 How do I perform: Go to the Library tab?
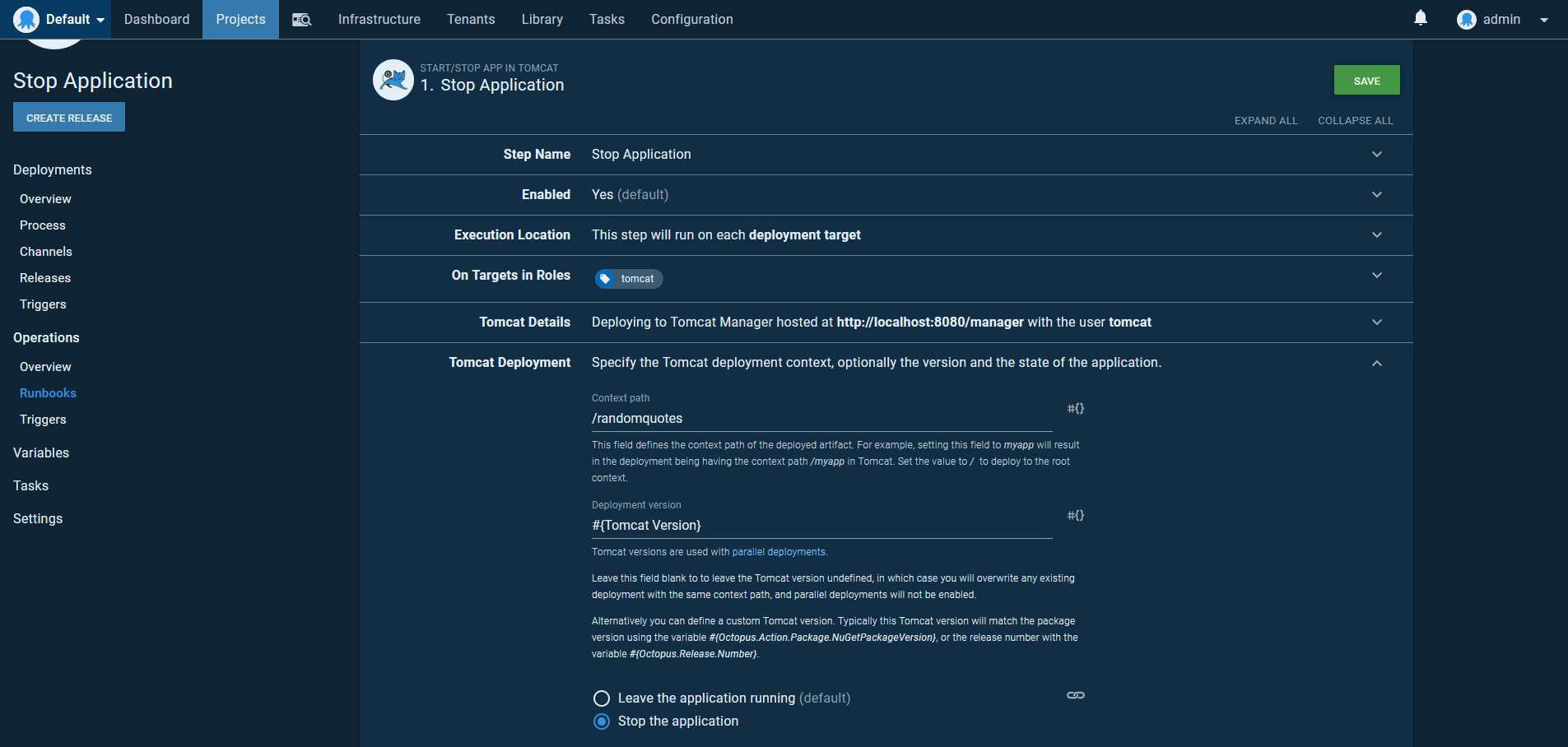click(x=542, y=20)
